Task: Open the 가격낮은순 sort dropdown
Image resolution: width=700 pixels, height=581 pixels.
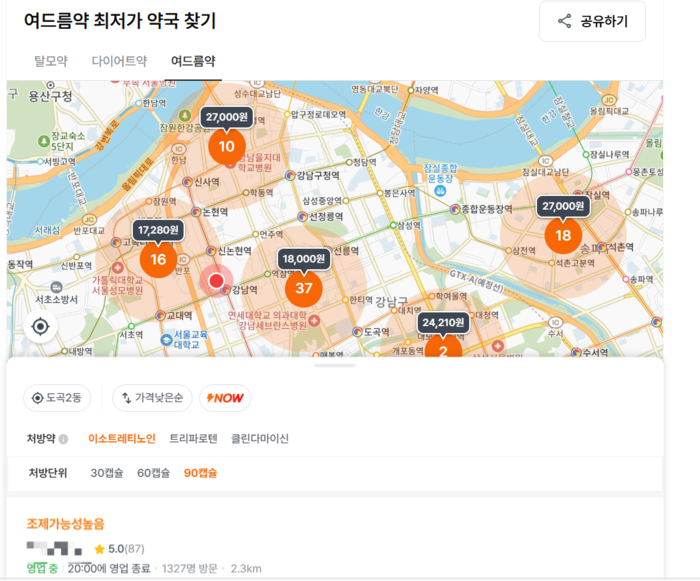Action: [152, 398]
